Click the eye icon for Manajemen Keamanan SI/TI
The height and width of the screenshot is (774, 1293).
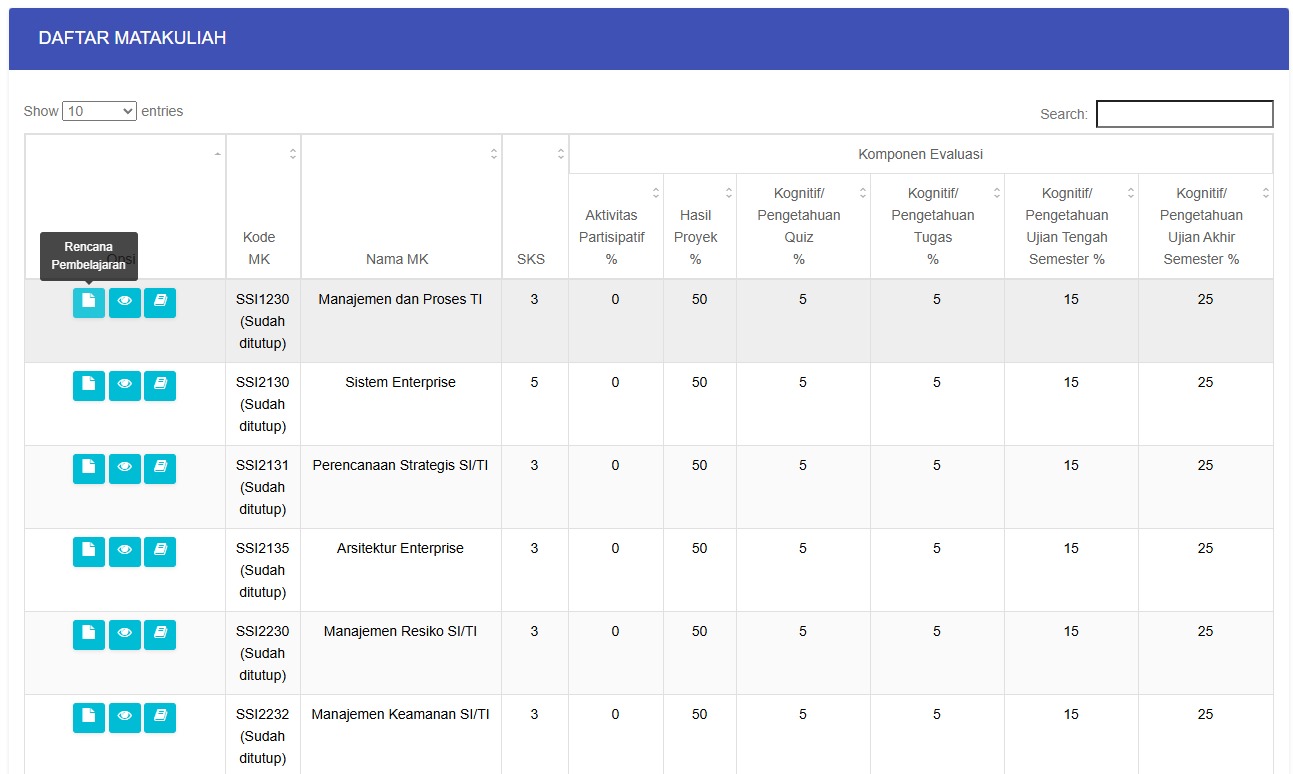pos(125,718)
